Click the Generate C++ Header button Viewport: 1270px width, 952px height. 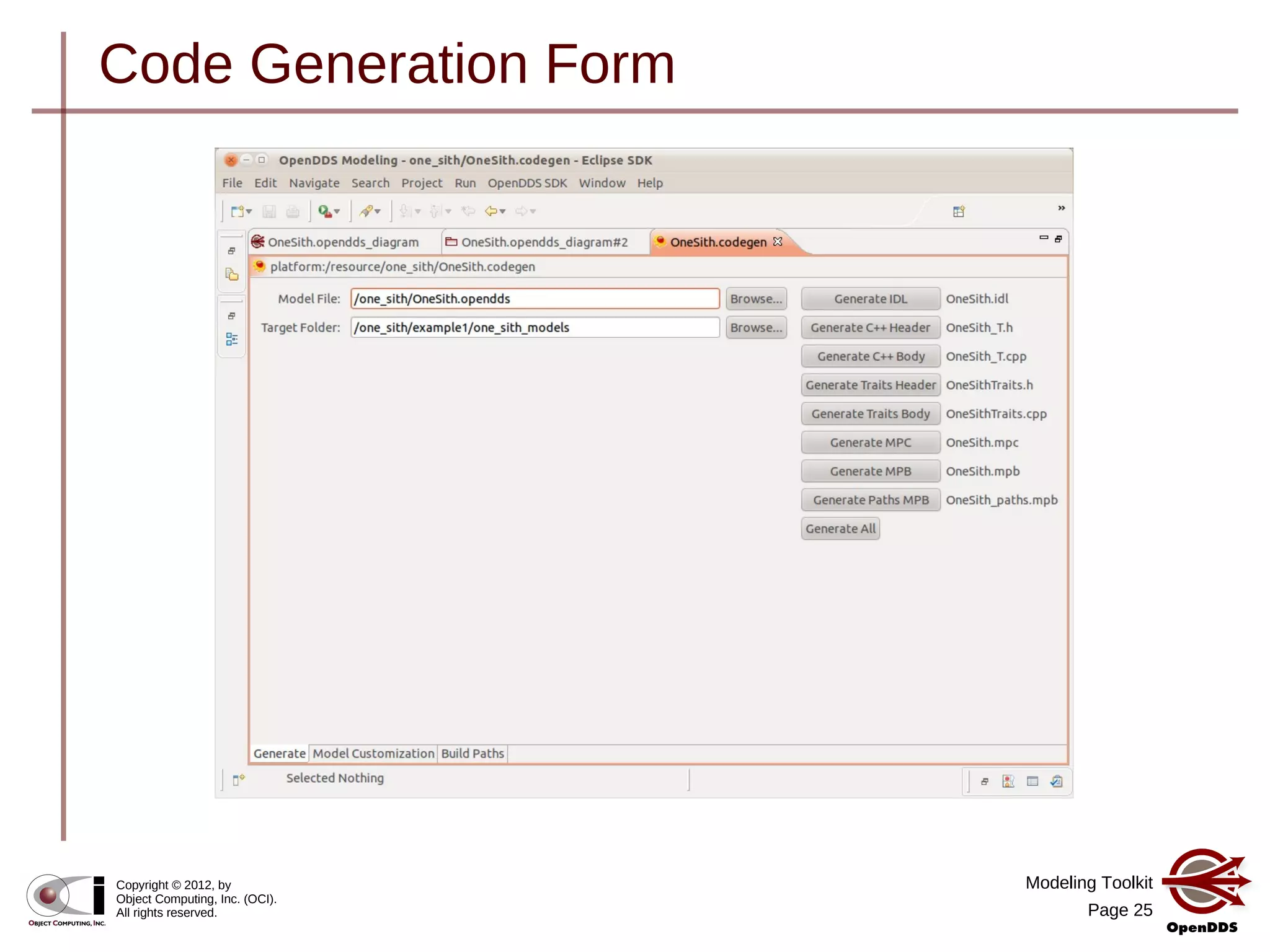pyautogui.click(x=871, y=327)
